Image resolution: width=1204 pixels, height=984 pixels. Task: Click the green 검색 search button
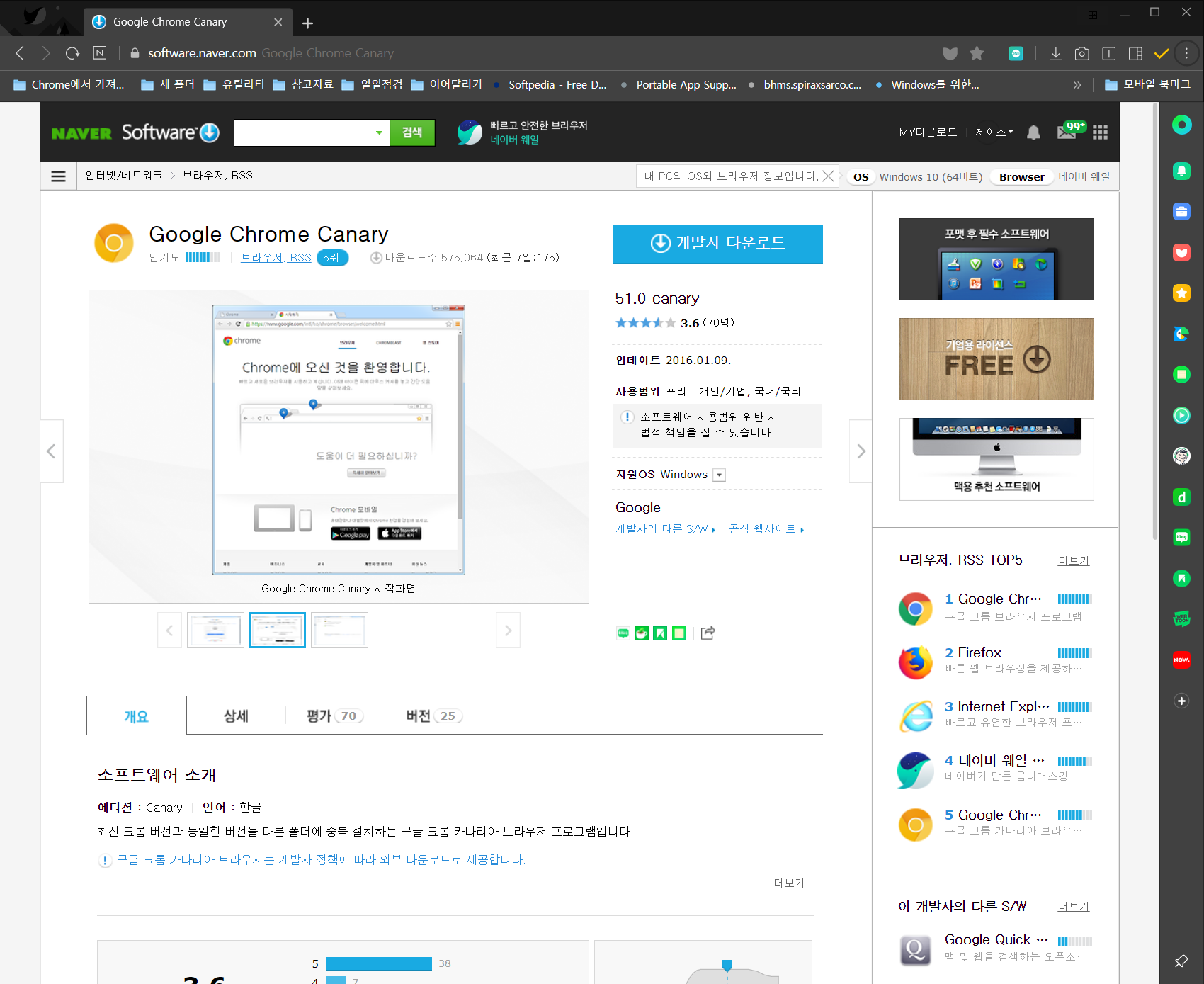(412, 132)
